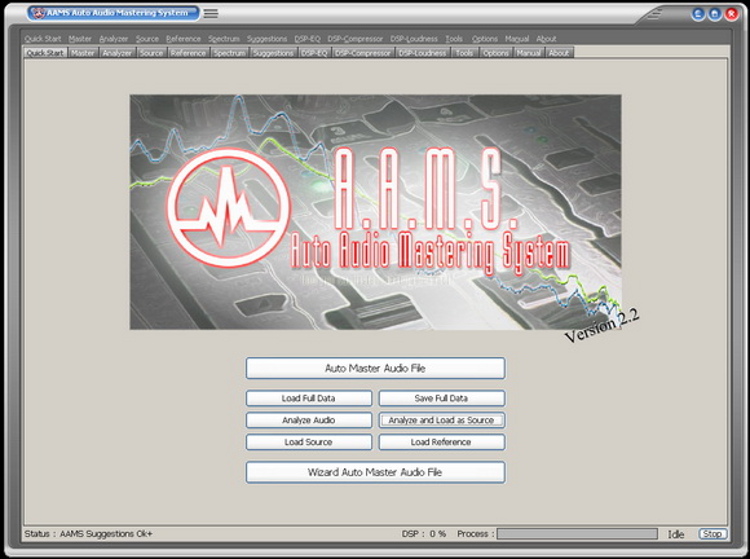Open the DSP-EQ menu
This screenshot has height=559, width=750.
point(308,39)
